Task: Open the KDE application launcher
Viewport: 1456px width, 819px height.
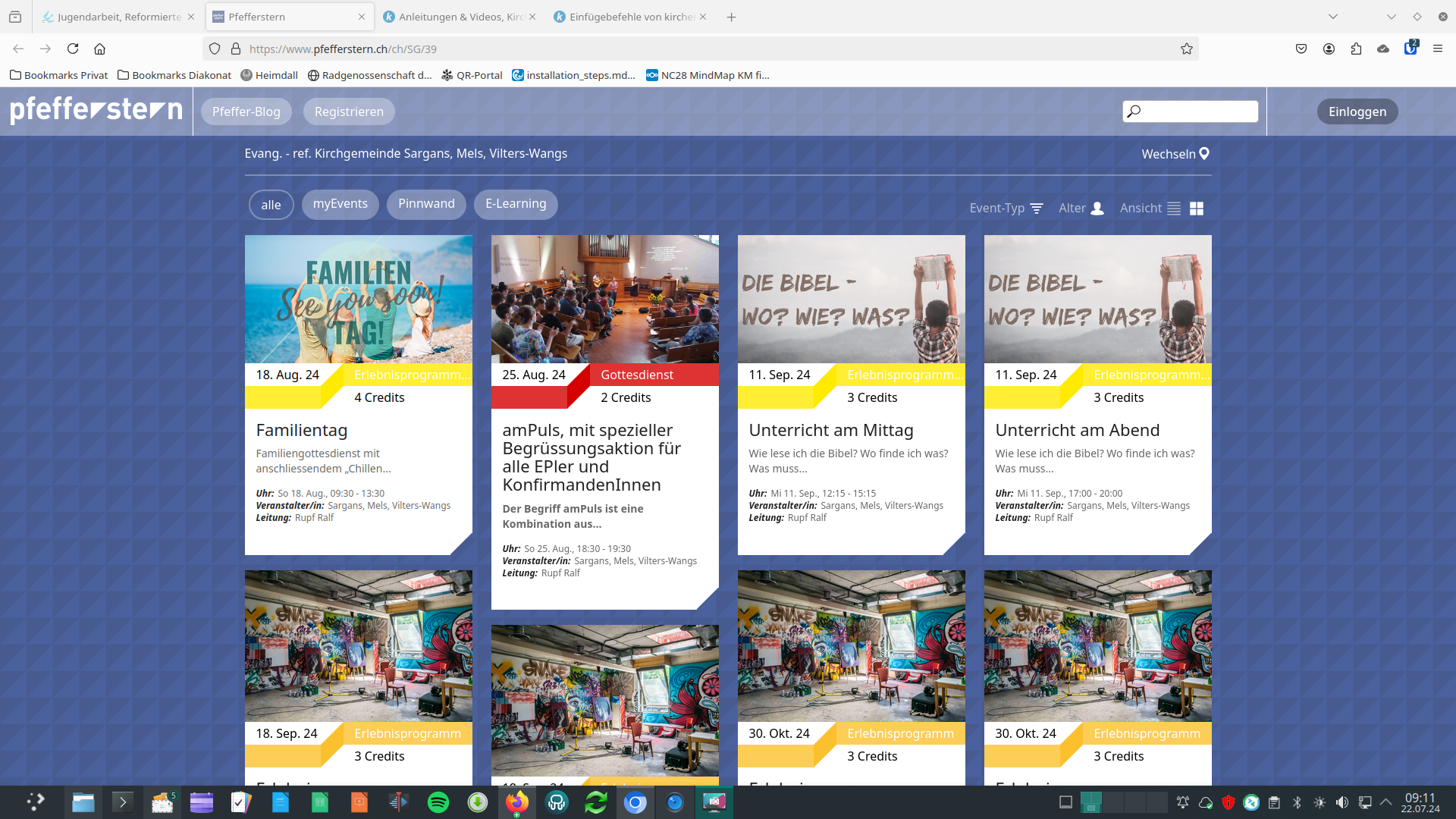Action: click(x=36, y=802)
